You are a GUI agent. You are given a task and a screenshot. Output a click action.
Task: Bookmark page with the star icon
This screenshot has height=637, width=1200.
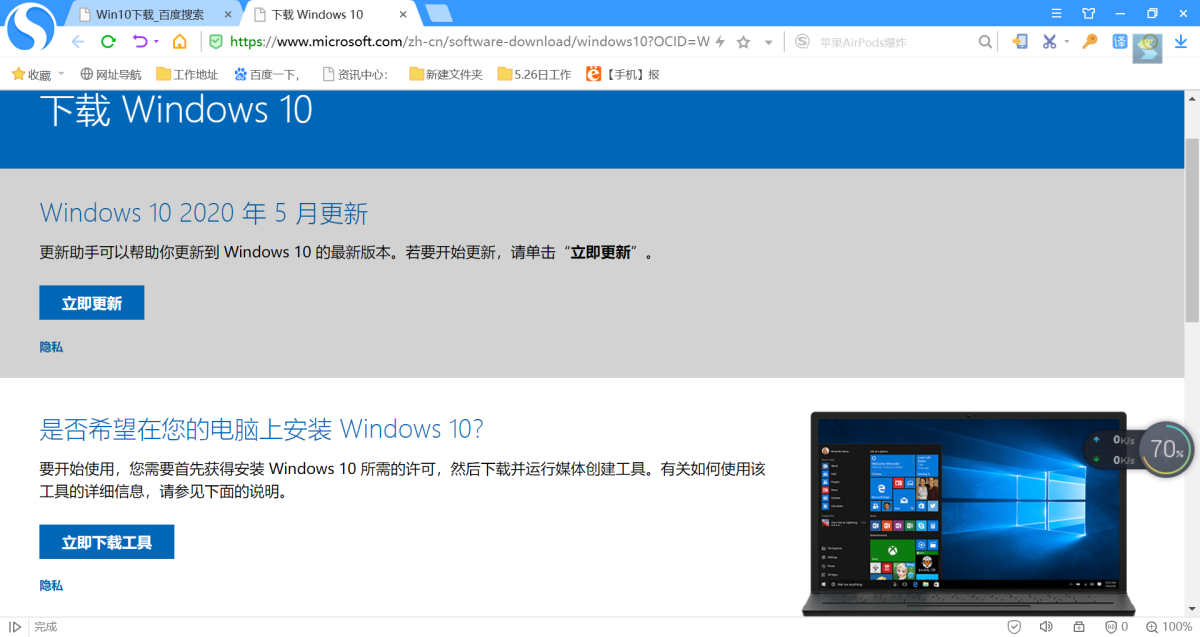click(744, 42)
